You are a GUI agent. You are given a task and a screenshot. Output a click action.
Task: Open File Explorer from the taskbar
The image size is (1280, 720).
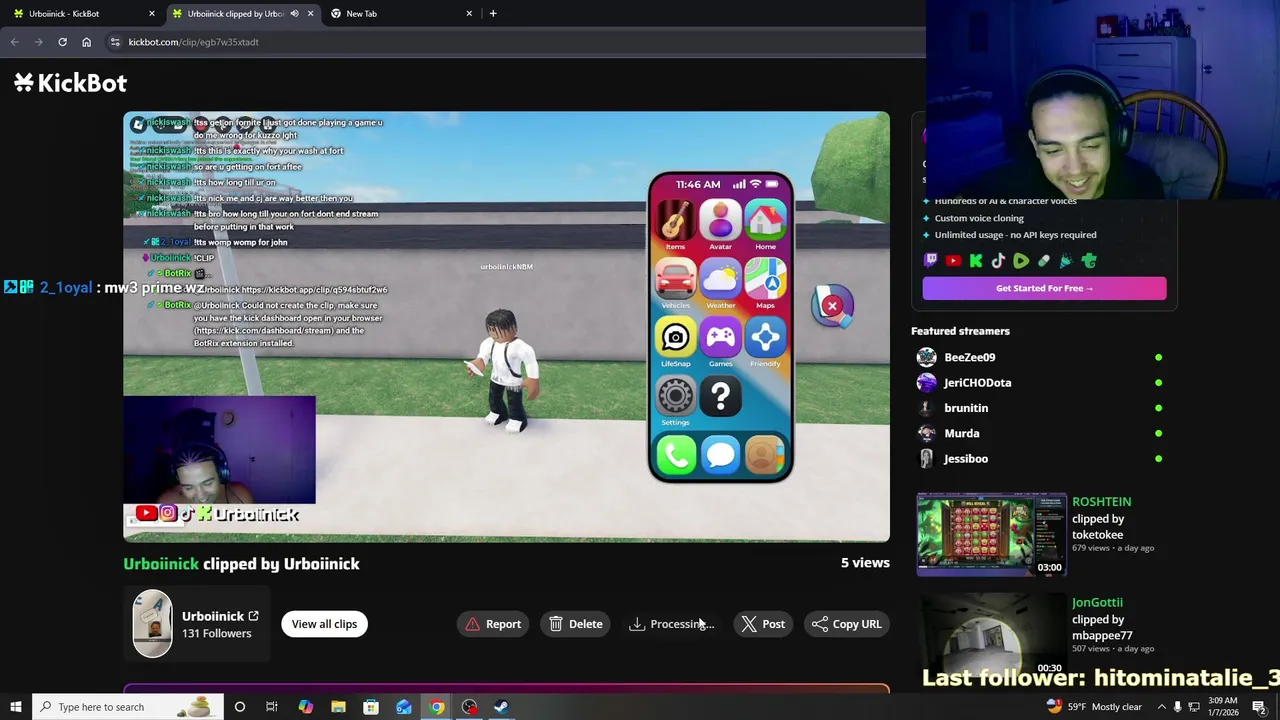[338, 707]
